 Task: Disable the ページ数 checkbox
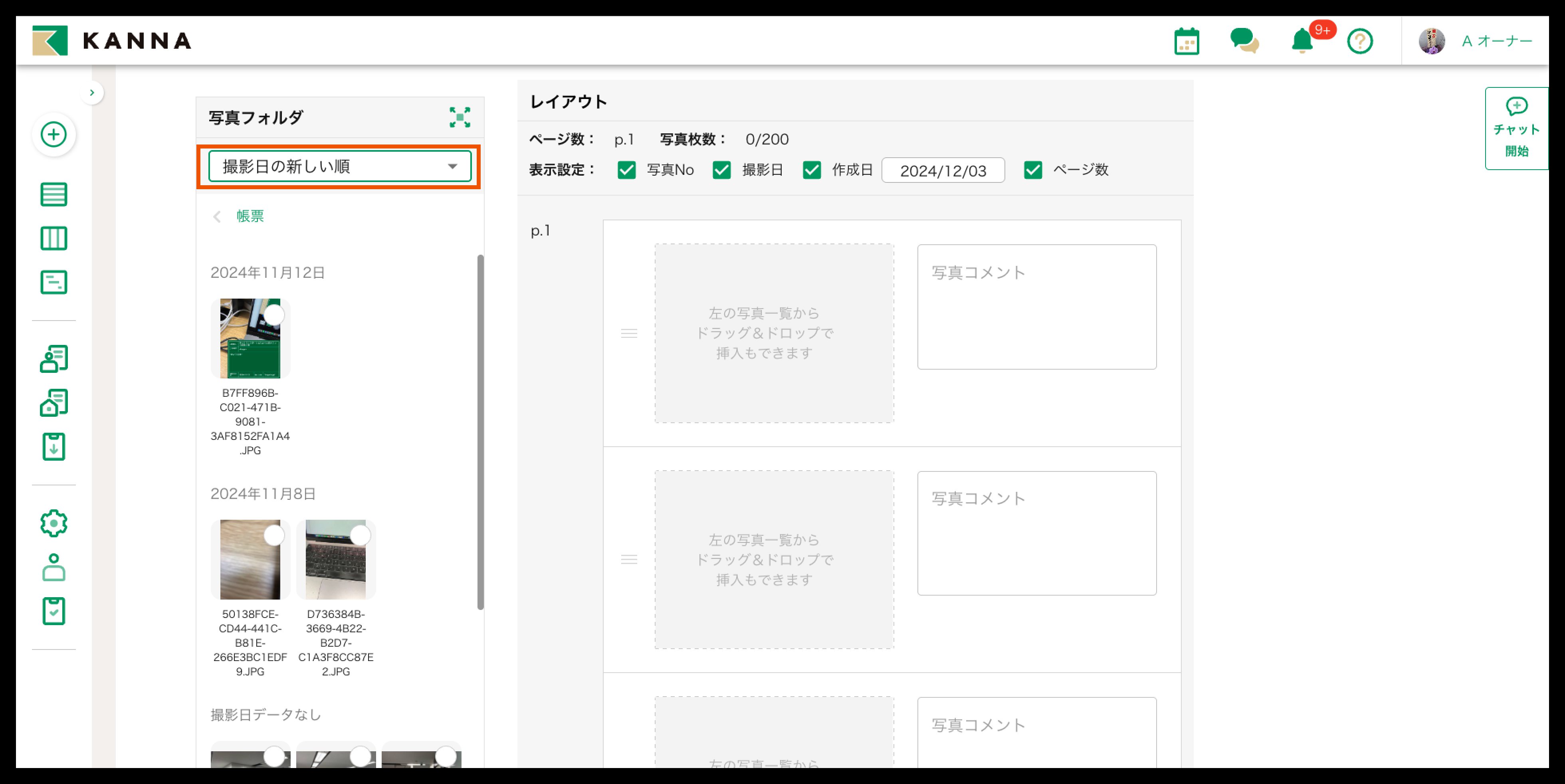(x=1033, y=170)
